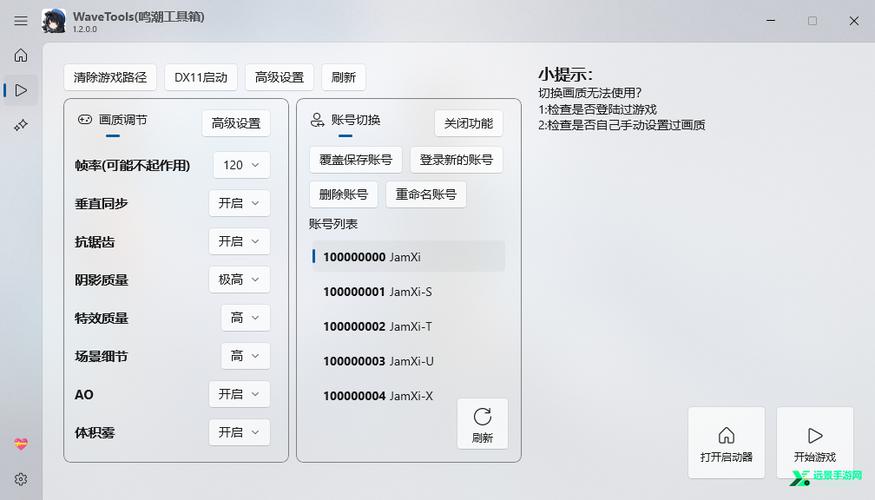Click the 帧率(可能不起作用) label
This screenshot has width=875, height=500.
coord(132,165)
